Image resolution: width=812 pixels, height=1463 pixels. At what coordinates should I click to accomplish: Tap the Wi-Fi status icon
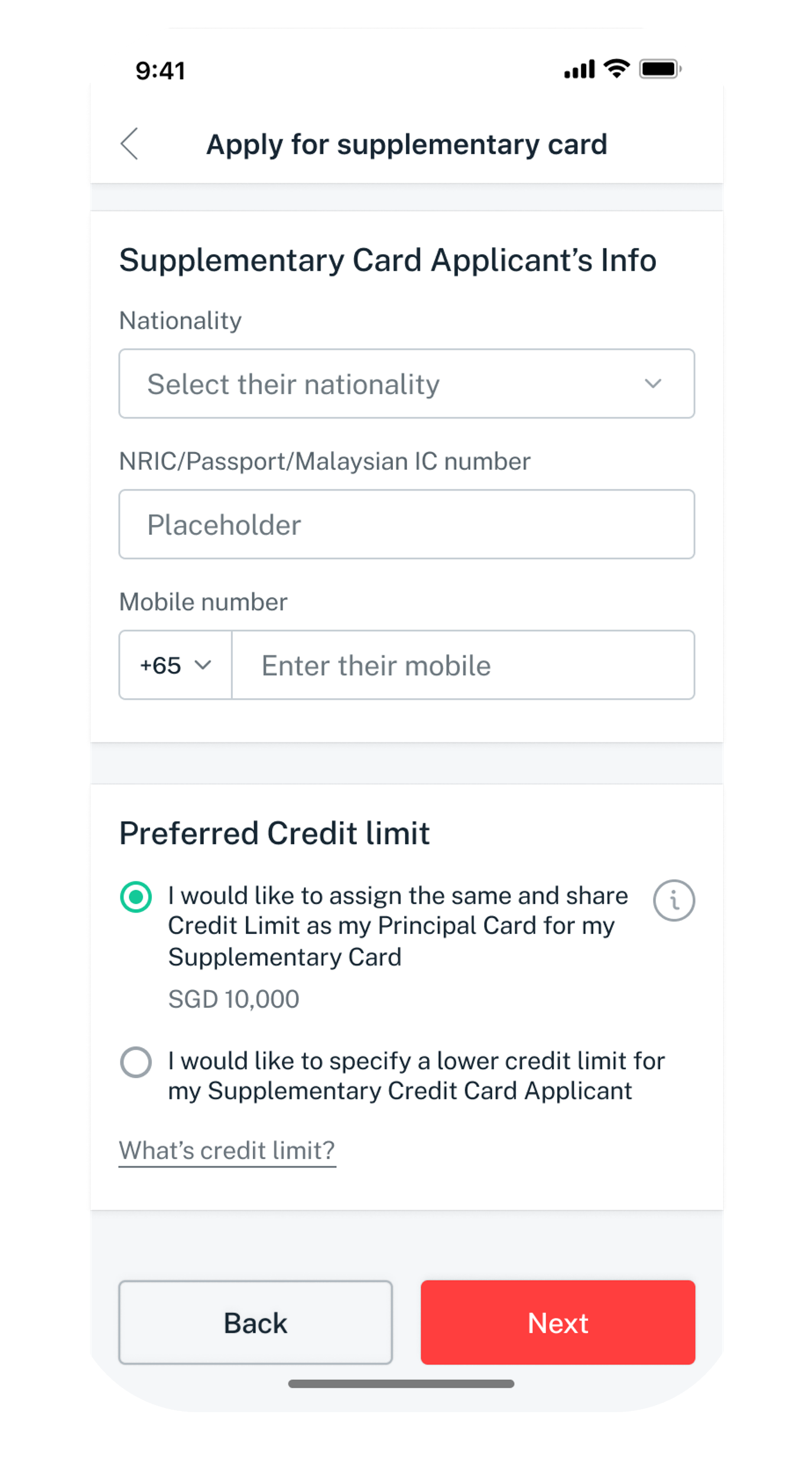pos(616,69)
